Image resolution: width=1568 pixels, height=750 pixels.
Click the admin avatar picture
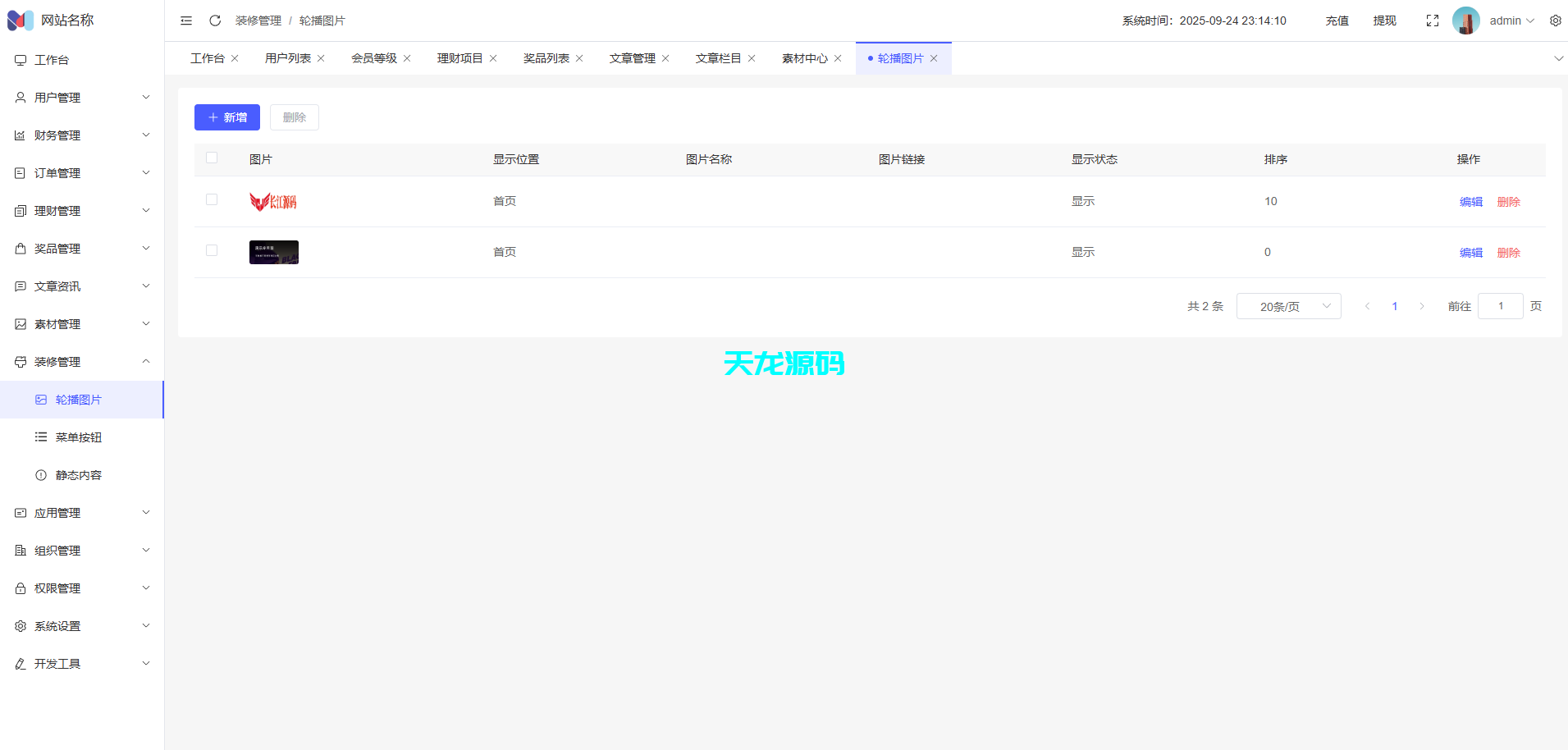tap(1465, 20)
